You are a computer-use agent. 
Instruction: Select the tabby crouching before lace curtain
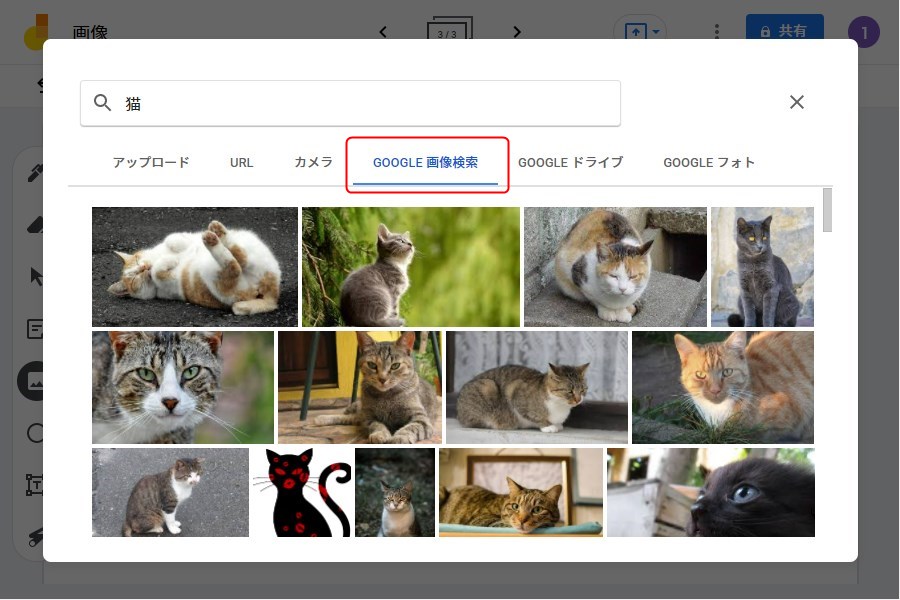pyautogui.click(x=537, y=388)
